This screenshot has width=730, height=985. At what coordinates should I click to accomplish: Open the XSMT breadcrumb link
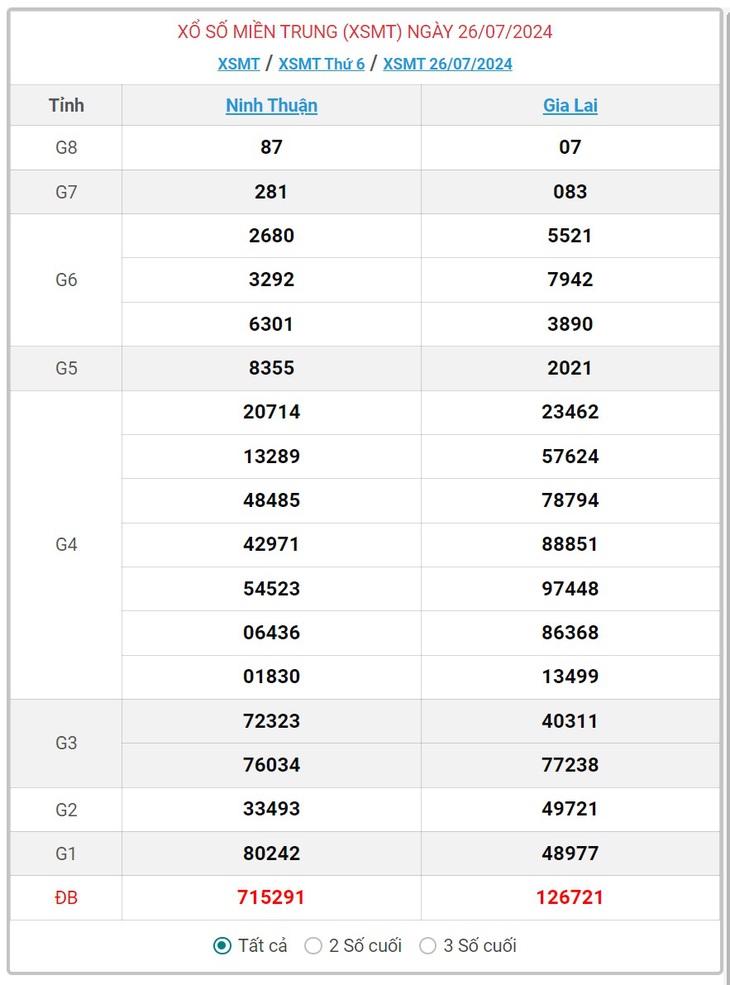tap(239, 64)
